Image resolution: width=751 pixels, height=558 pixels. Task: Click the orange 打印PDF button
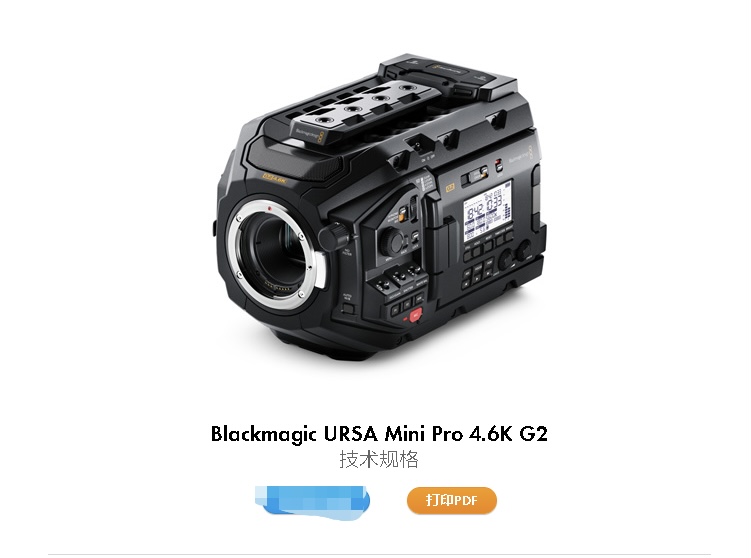click(x=452, y=501)
